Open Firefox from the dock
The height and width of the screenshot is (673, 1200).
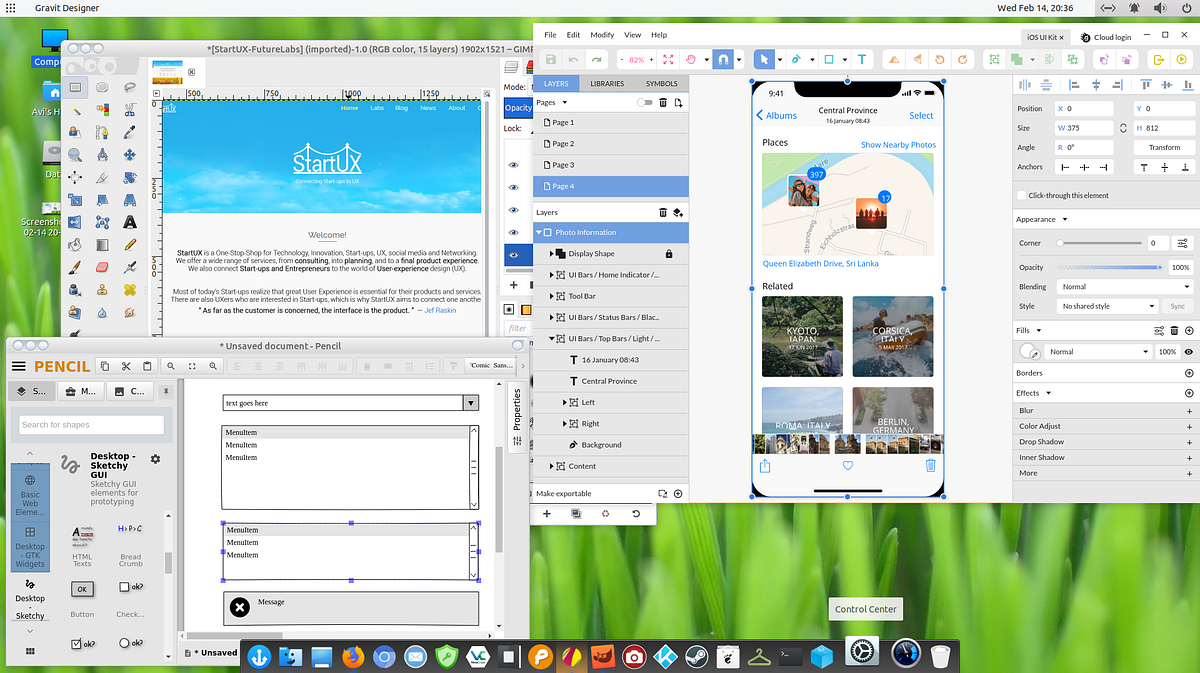(x=352, y=657)
